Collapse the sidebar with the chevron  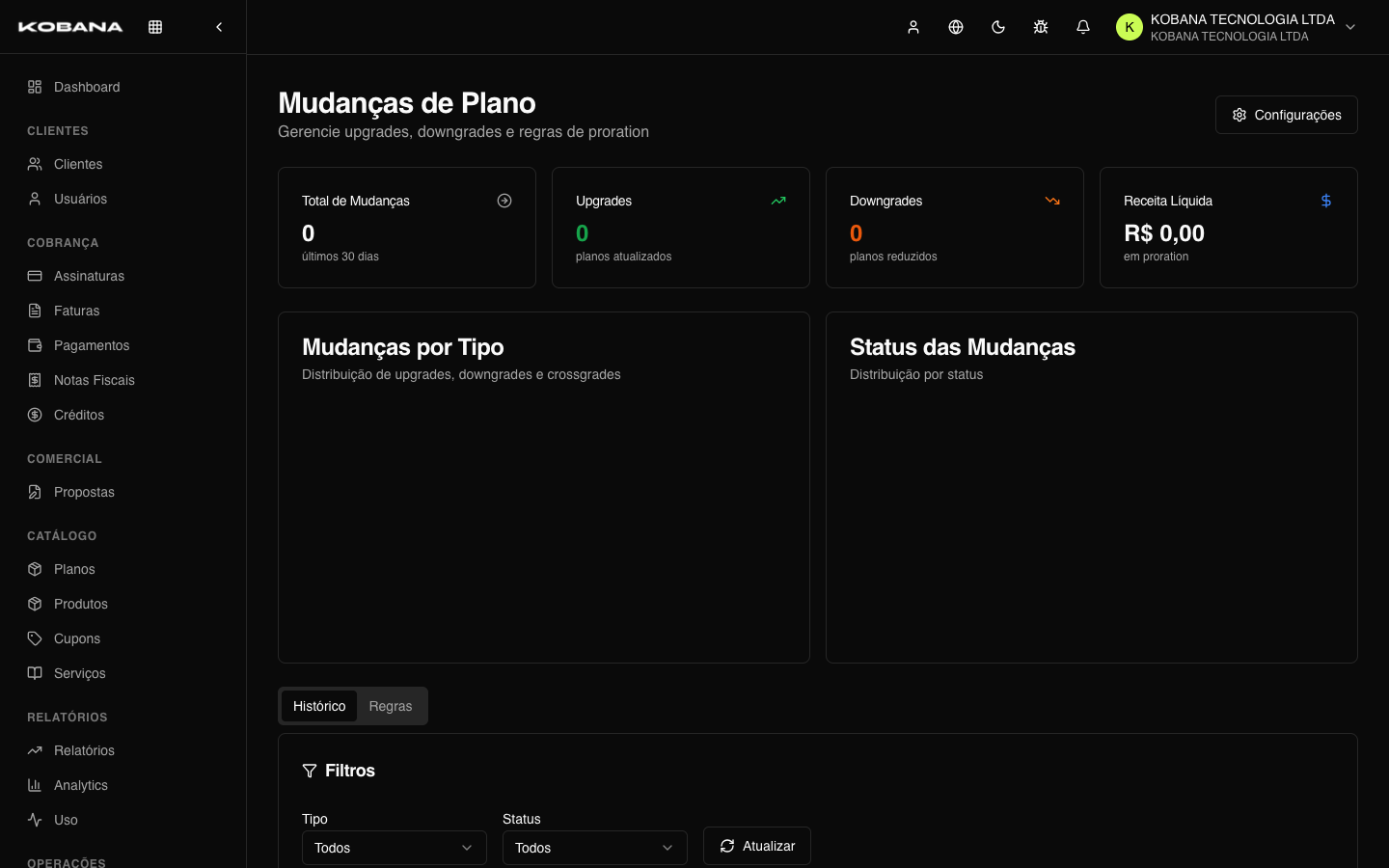point(219,27)
